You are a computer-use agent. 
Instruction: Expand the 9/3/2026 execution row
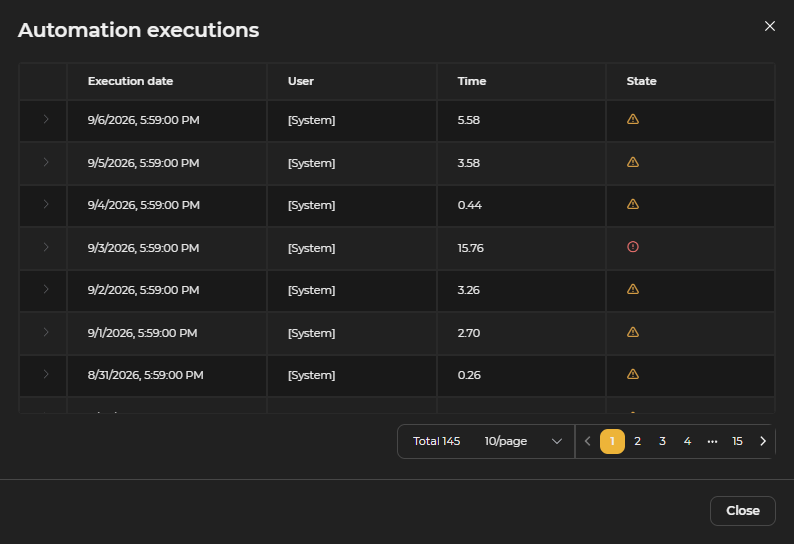tap(46, 247)
